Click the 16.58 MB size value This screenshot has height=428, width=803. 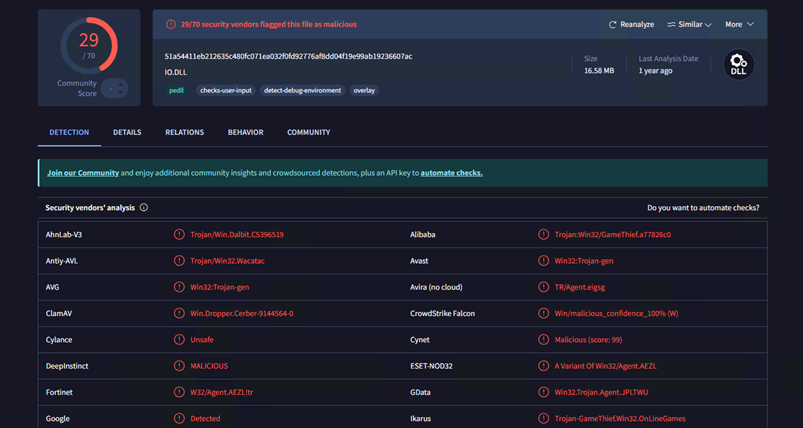(599, 71)
